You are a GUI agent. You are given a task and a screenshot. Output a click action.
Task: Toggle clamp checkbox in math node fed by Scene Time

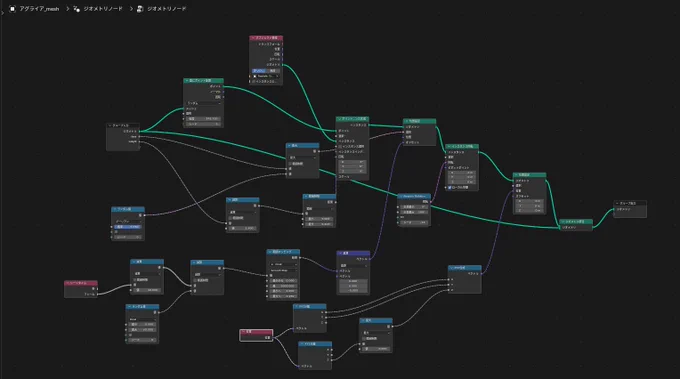pos(135,280)
